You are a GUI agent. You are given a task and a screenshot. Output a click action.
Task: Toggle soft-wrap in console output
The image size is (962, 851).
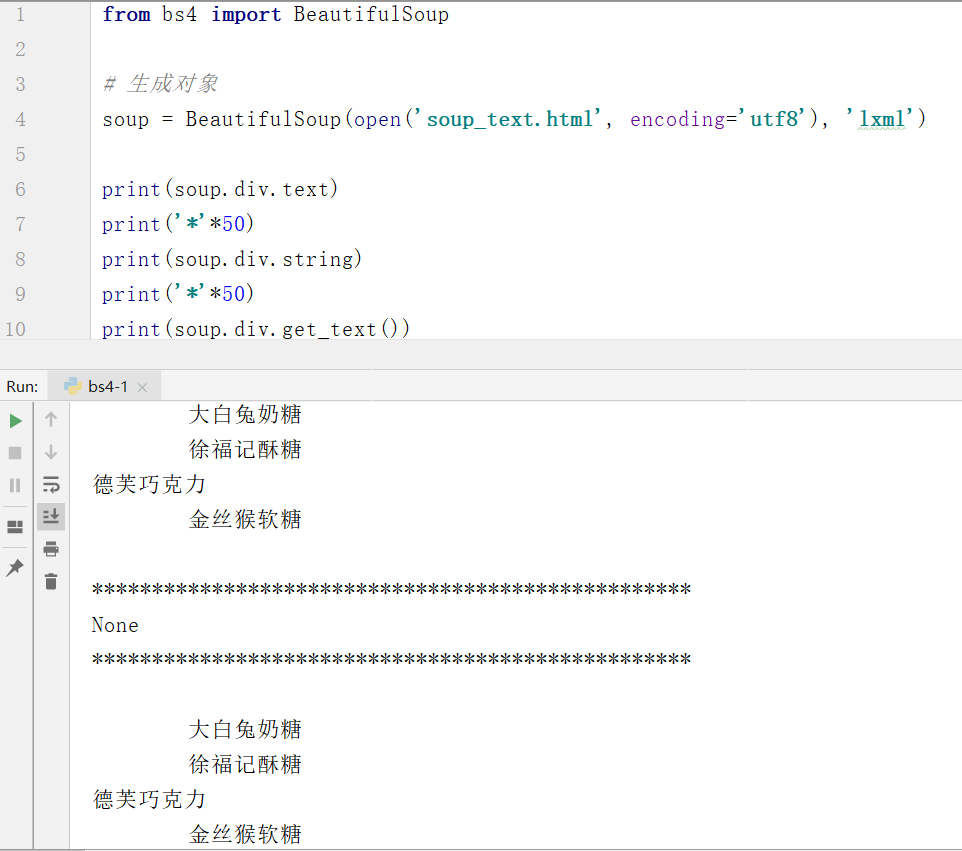point(51,485)
